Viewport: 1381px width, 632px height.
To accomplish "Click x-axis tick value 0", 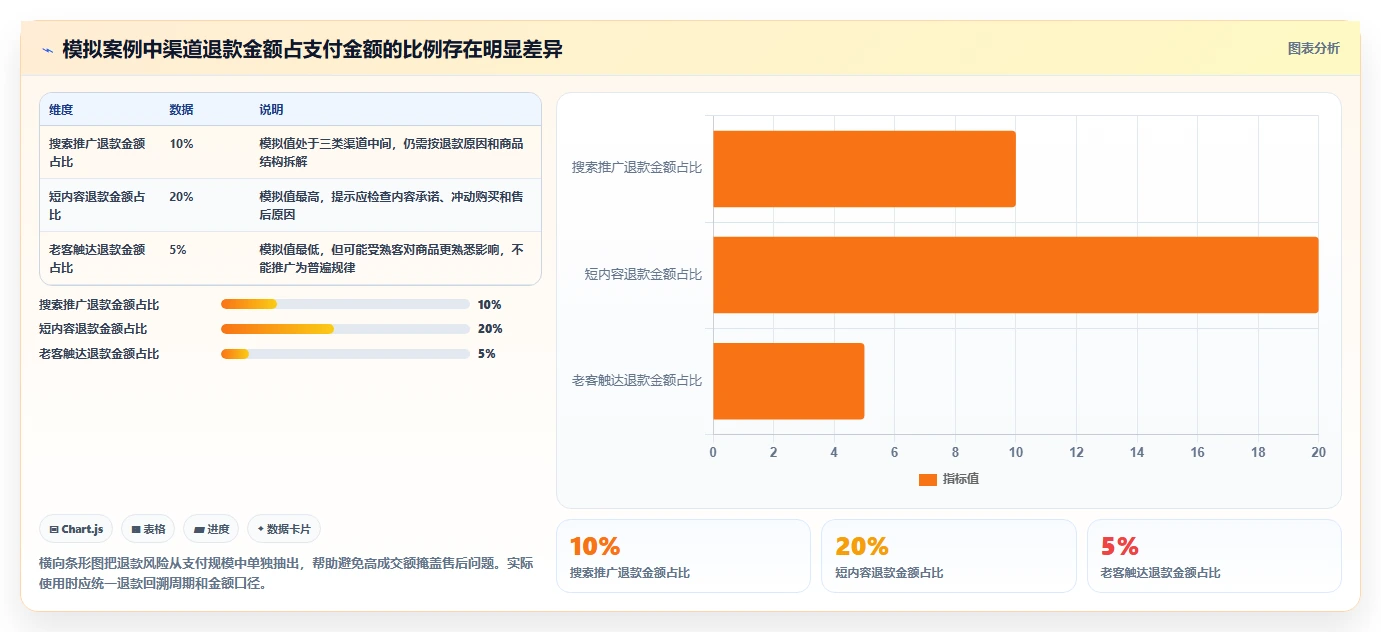I will [x=713, y=453].
